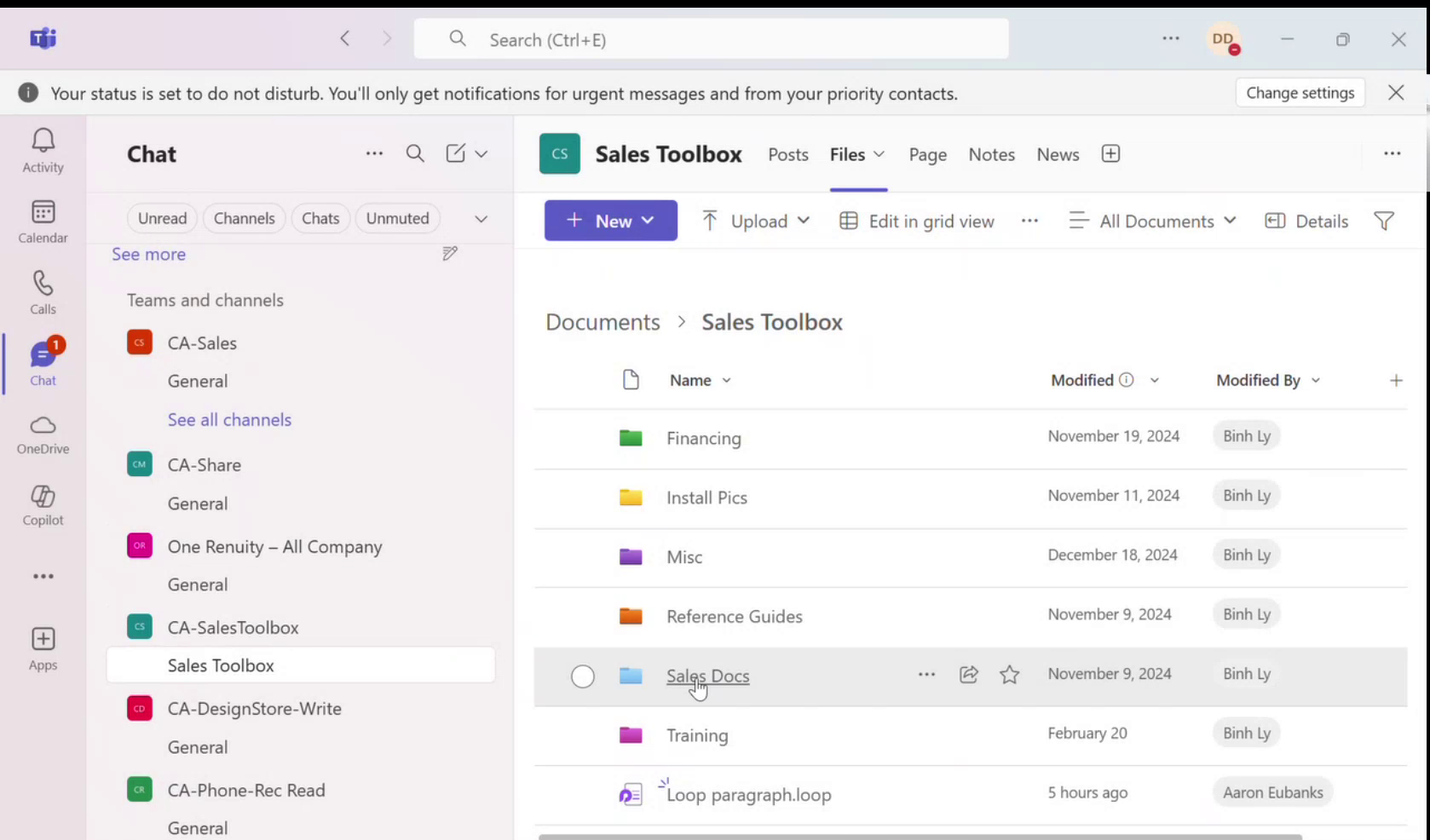Switch to the Calls view
This screenshot has width=1430, height=840.
[43, 291]
